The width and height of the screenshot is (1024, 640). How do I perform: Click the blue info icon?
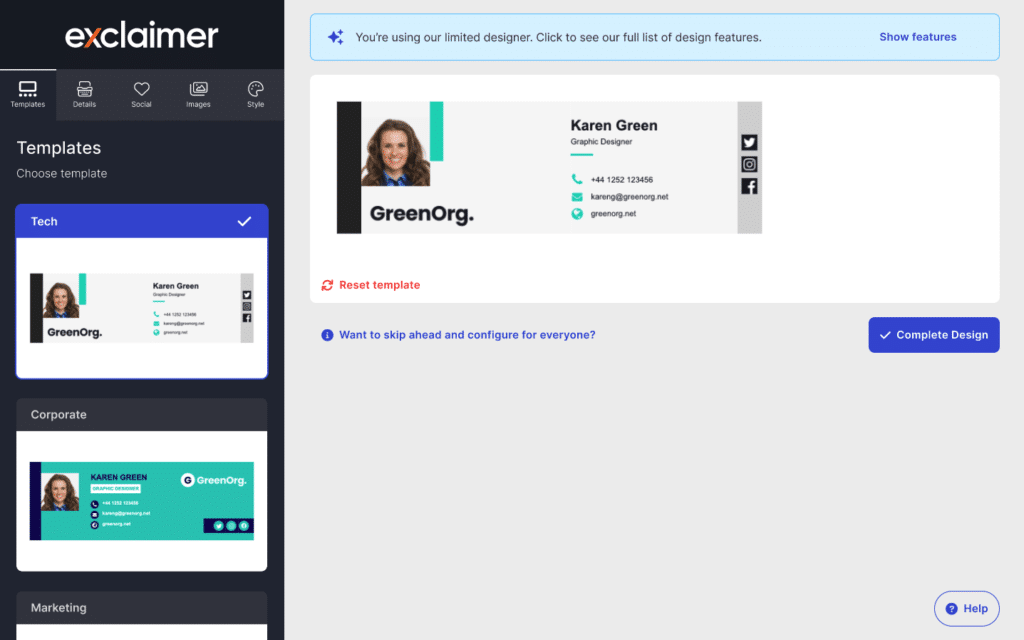(x=327, y=335)
